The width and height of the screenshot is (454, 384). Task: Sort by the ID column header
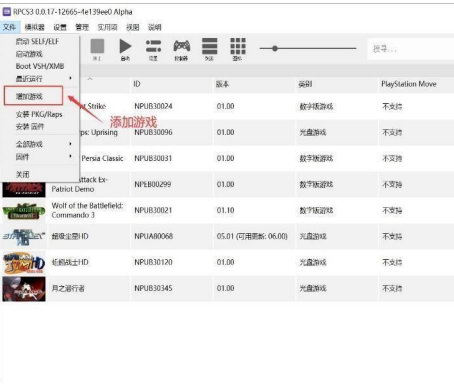[137, 84]
